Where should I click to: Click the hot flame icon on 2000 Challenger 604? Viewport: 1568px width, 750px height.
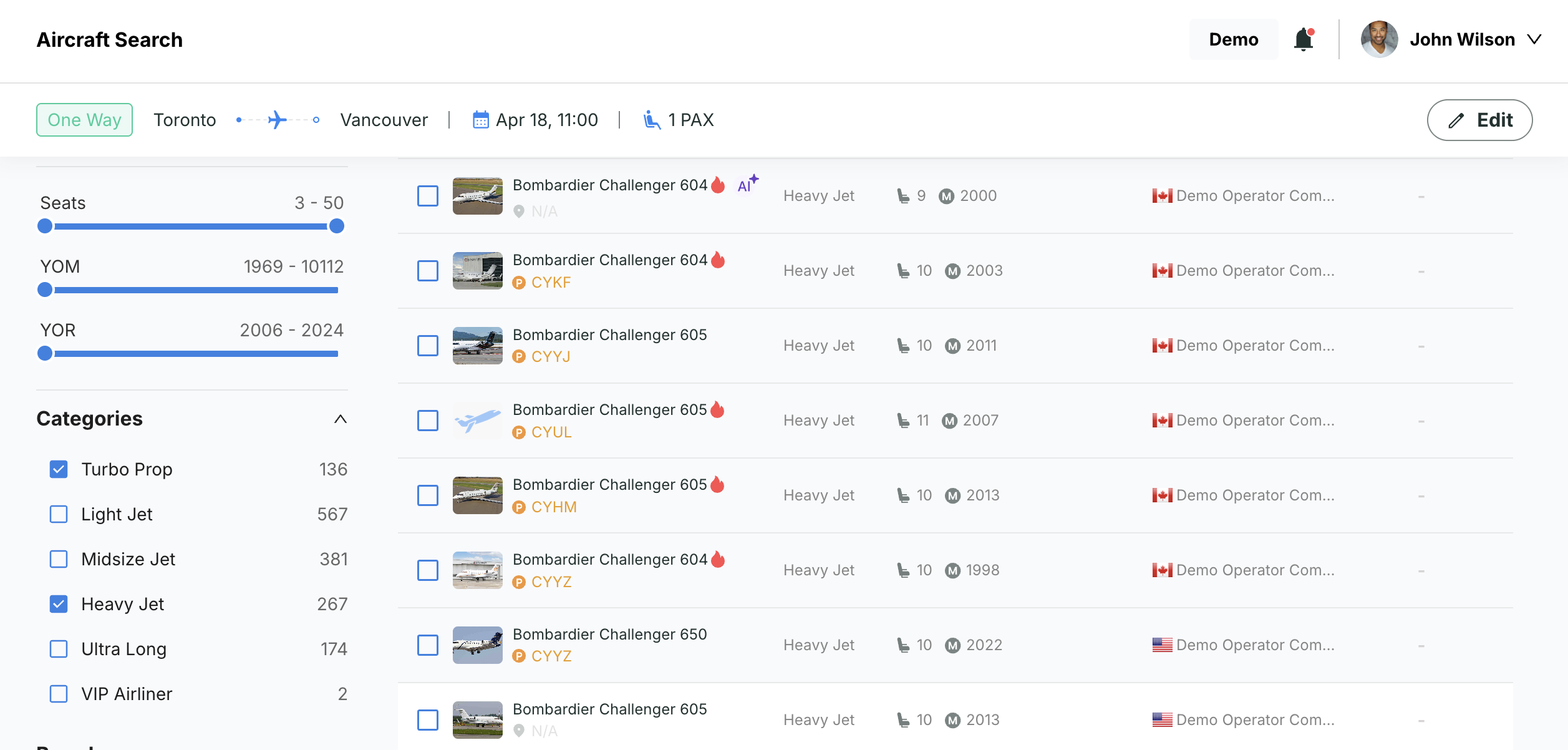pyautogui.click(x=718, y=185)
